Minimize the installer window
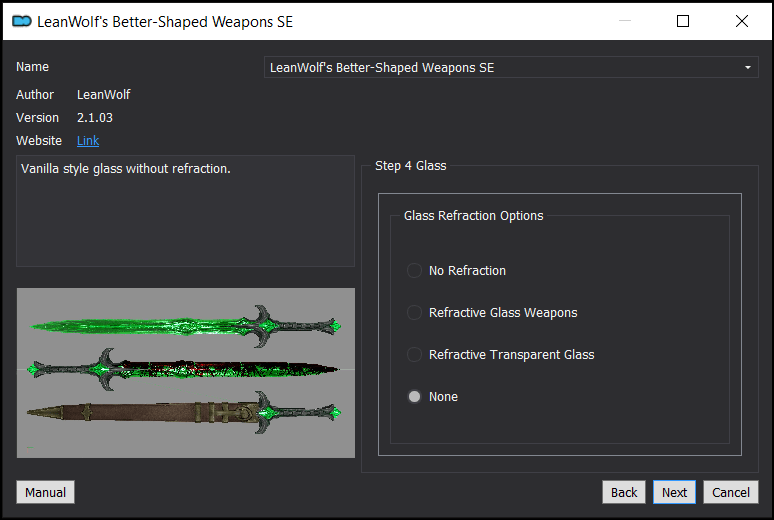The image size is (774, 520). click(625, 21)
